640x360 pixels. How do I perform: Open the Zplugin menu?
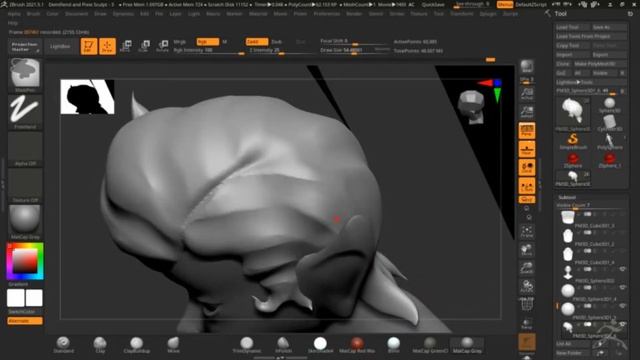click(x=488, y=13)
